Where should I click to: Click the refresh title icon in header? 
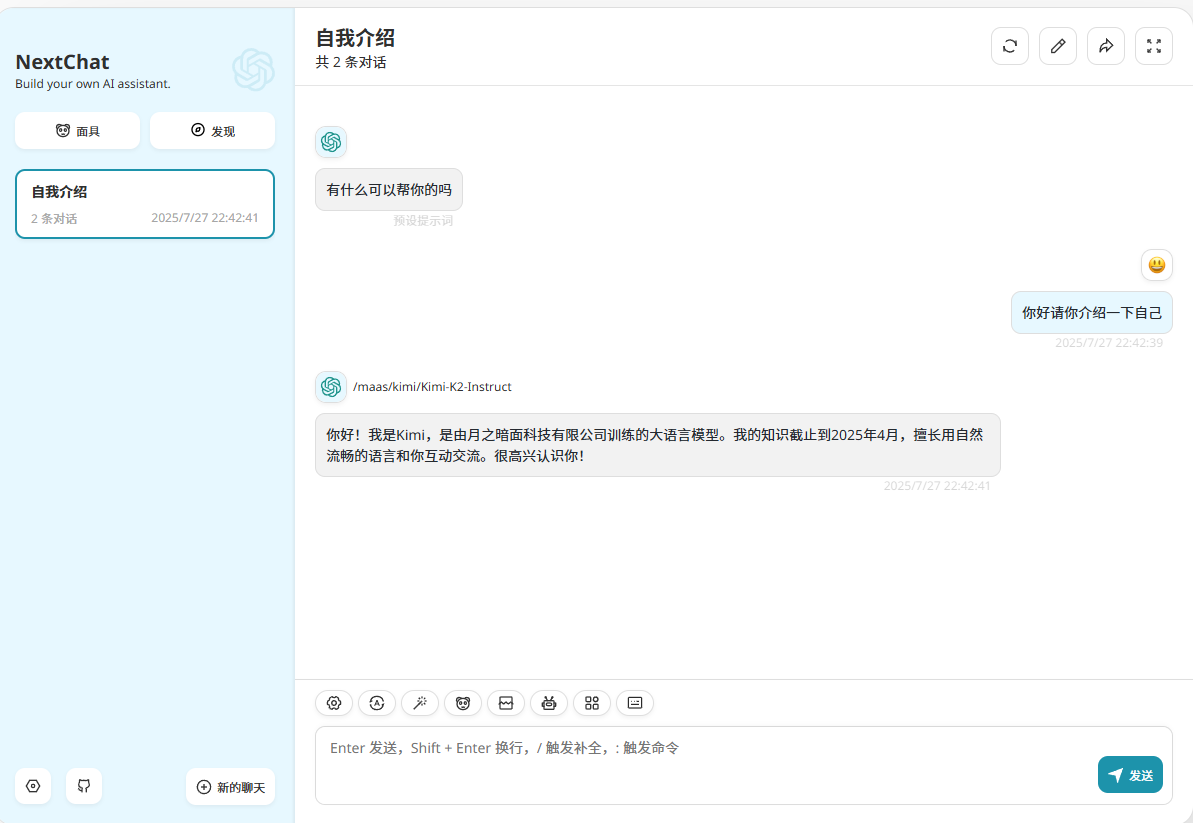[1010, 46]
